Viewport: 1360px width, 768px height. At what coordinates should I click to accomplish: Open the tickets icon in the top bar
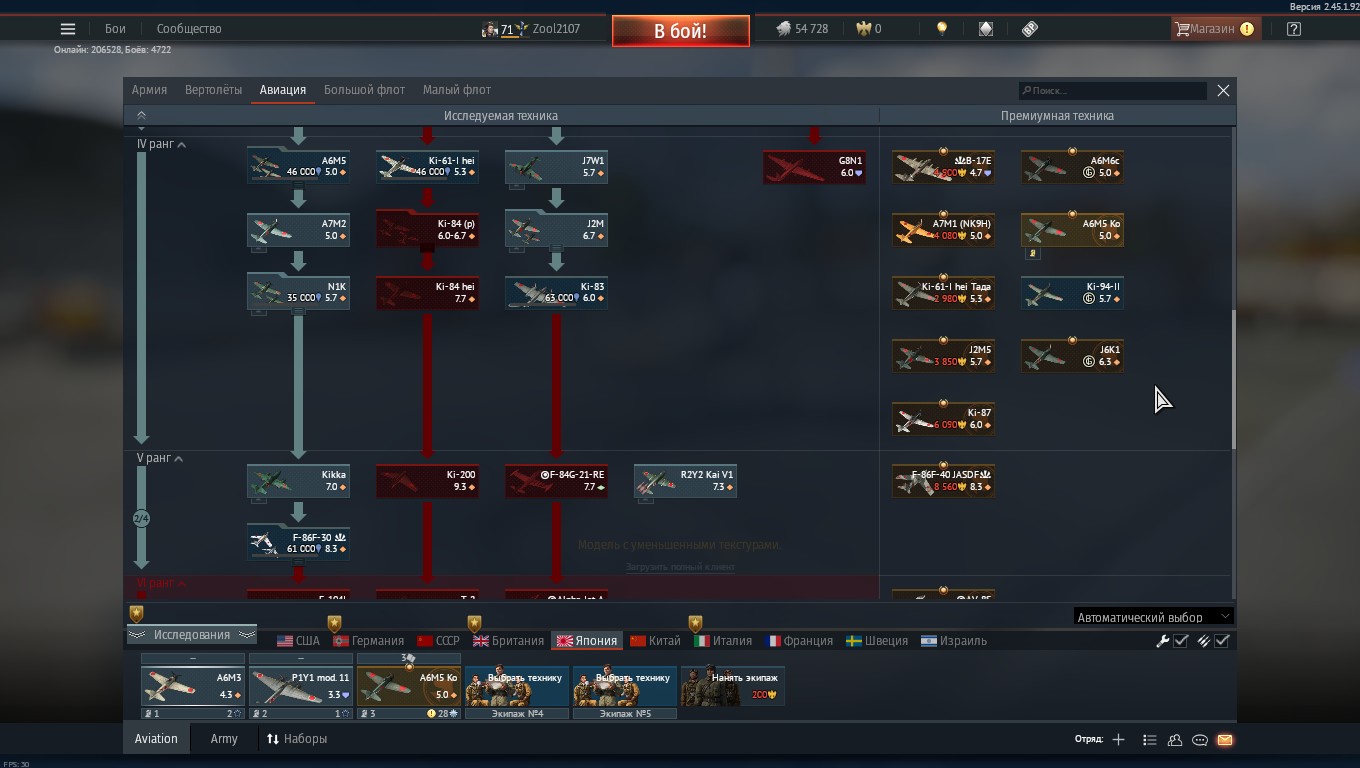[1030, 29]
